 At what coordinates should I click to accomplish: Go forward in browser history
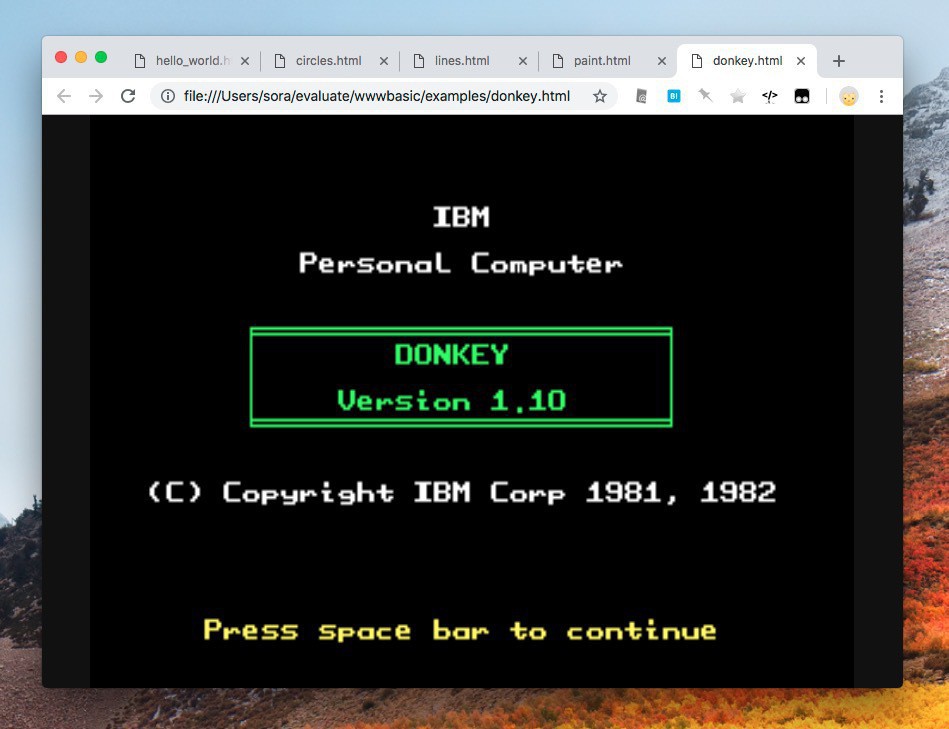point(96,96)
